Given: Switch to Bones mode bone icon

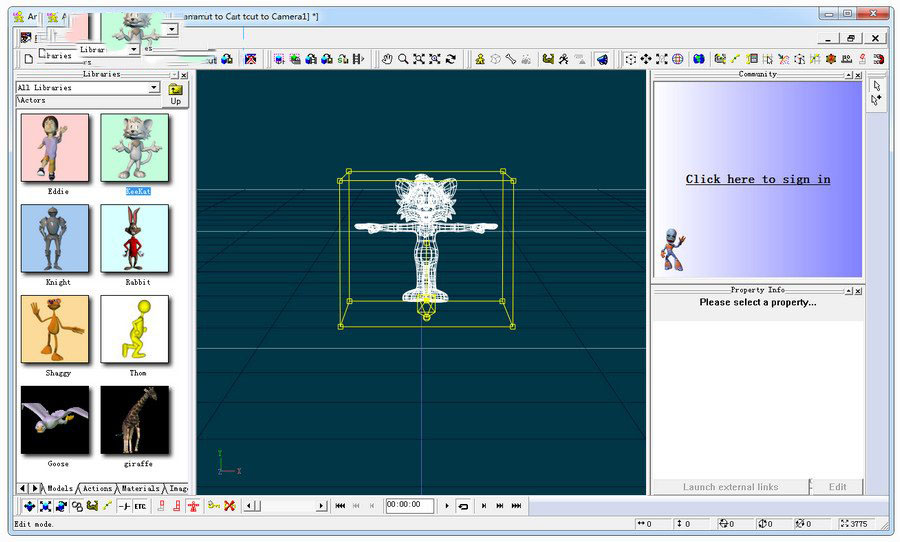Looking at the screenshot, I should coord(511,59).
